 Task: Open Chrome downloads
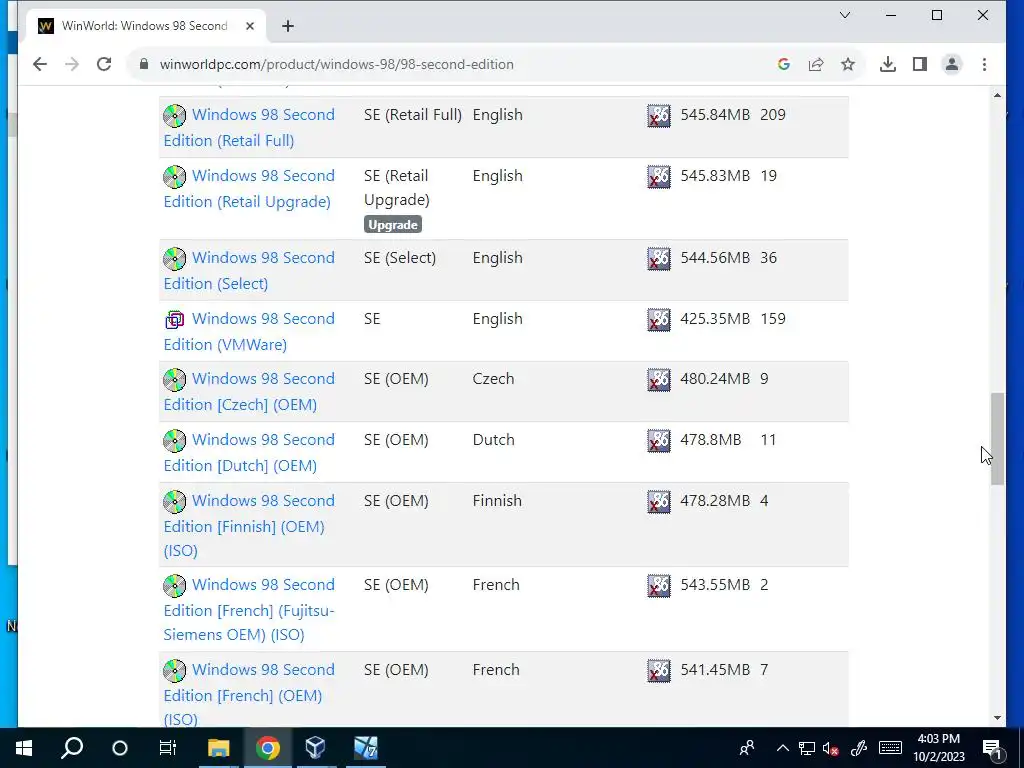(888, 64)
